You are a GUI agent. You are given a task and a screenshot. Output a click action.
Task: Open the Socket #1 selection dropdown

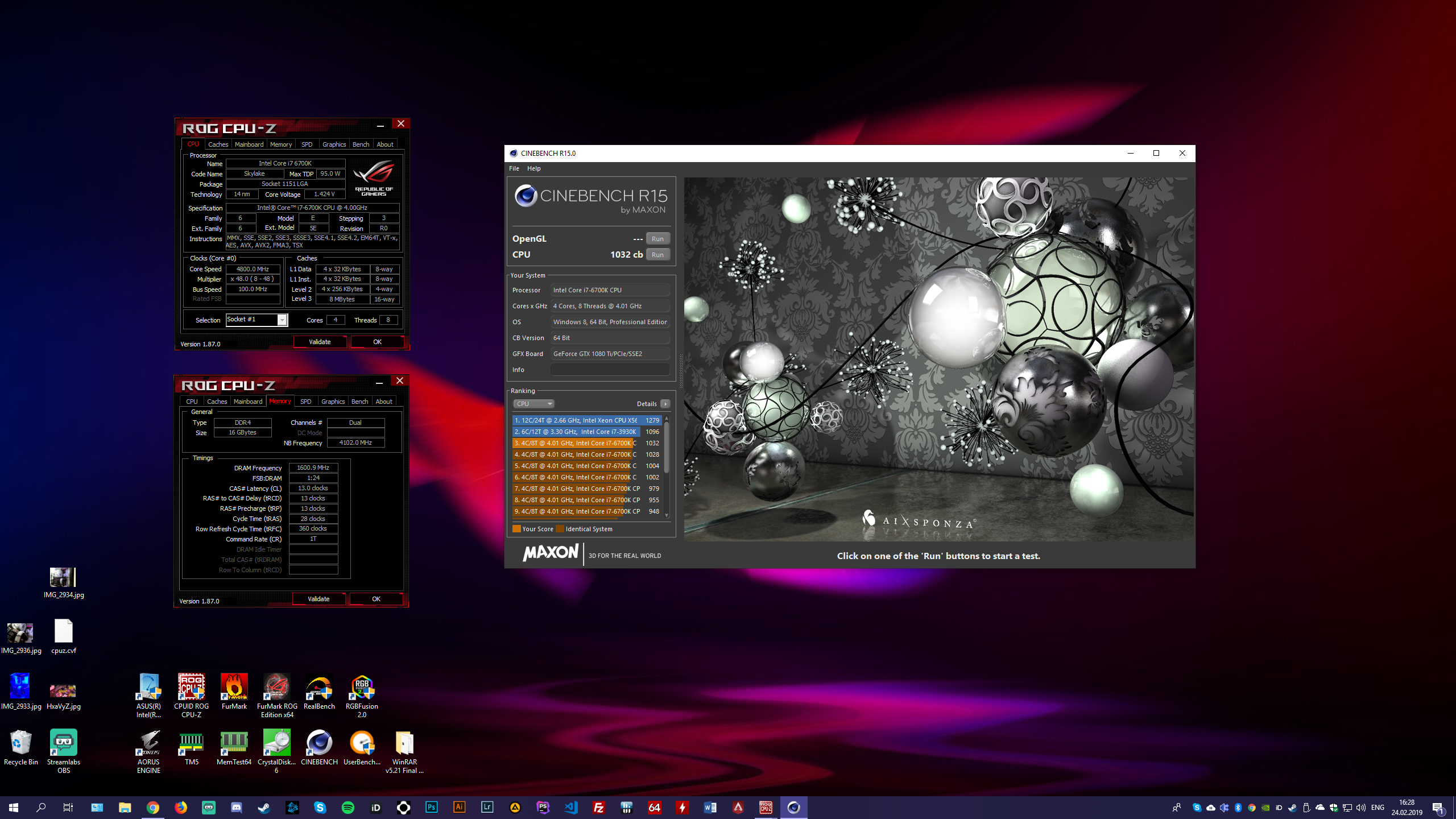257,320
